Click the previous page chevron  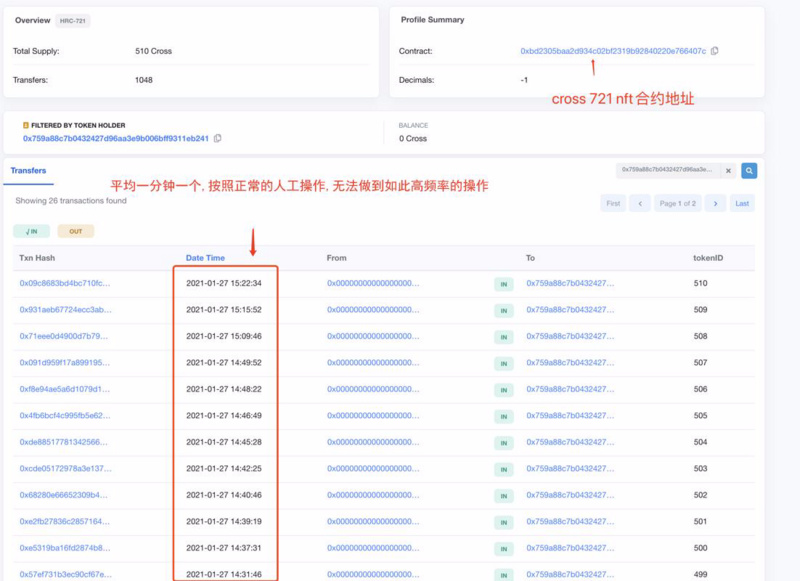click(x=640, y=202)
